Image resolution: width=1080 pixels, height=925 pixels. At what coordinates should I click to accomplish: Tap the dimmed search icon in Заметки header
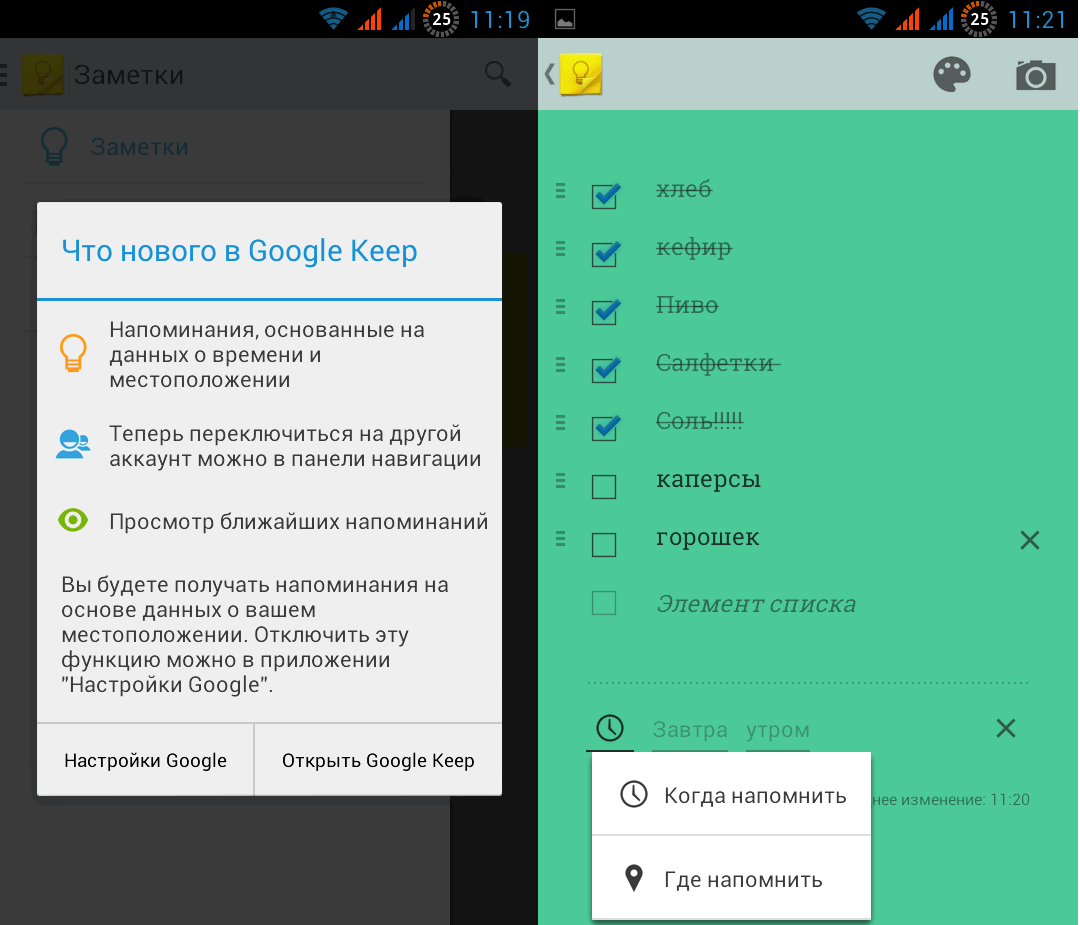pos(497,74)
